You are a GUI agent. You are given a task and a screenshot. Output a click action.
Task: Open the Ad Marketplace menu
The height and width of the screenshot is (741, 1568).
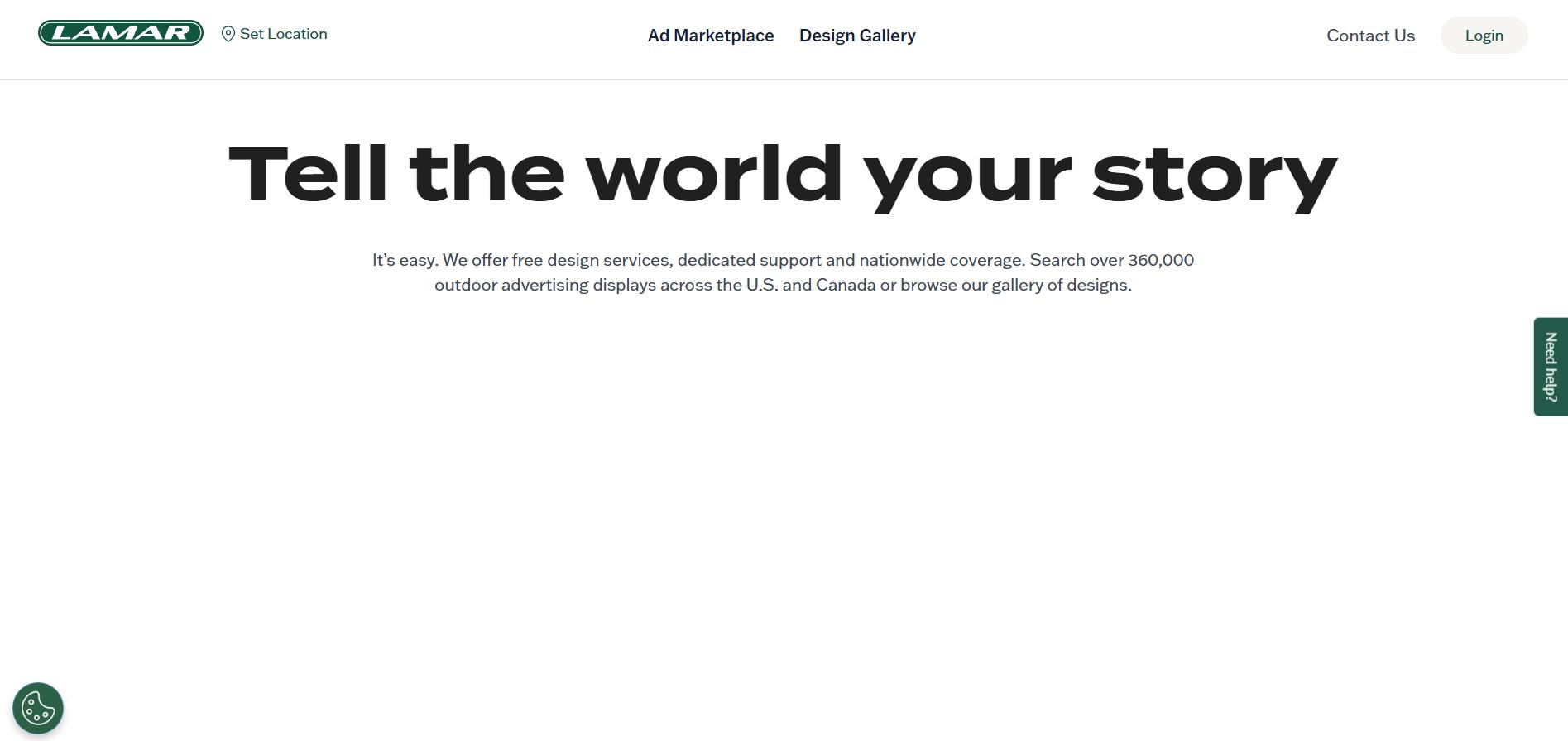pos(711,36)
